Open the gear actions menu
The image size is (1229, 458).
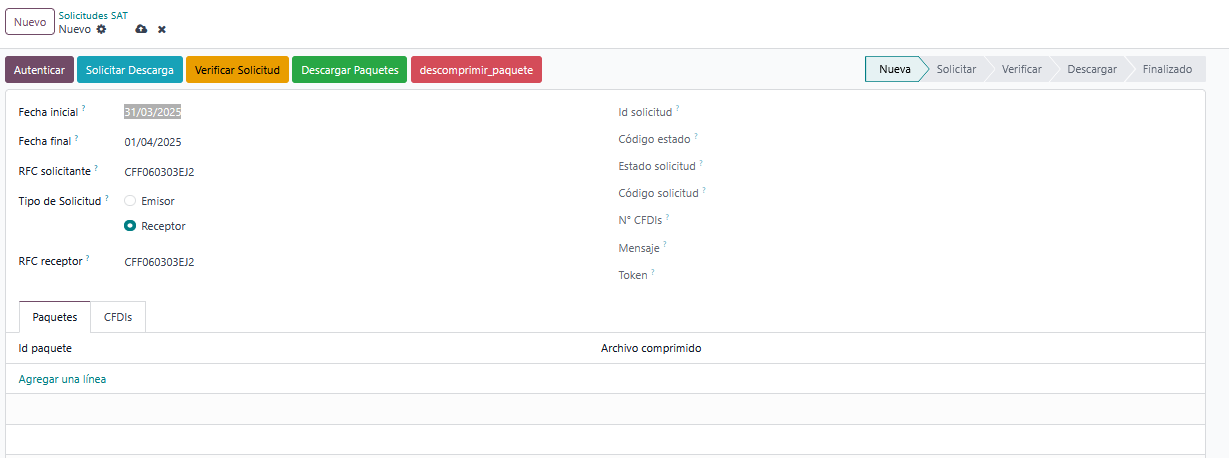[101, 29]
